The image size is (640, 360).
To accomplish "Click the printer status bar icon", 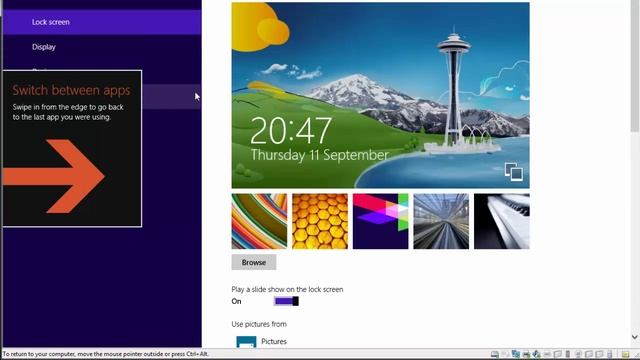I will pyautogui.click(x=527, y=354).
